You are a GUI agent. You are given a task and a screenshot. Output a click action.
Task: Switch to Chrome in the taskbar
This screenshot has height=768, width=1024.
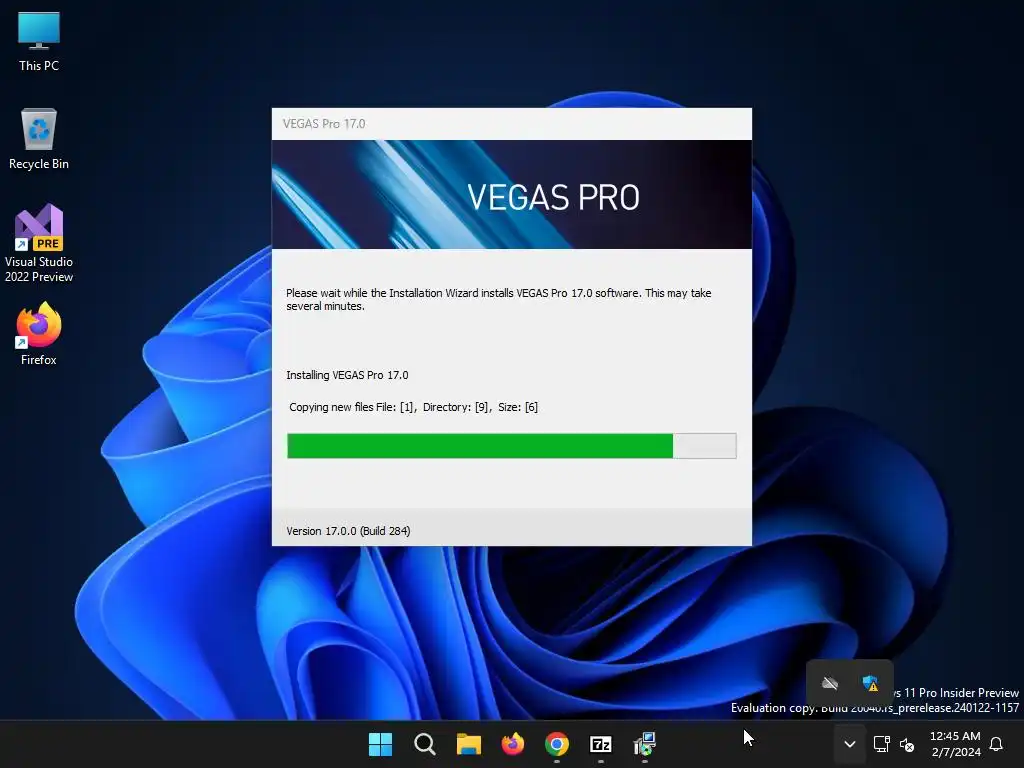click(556, 744)
